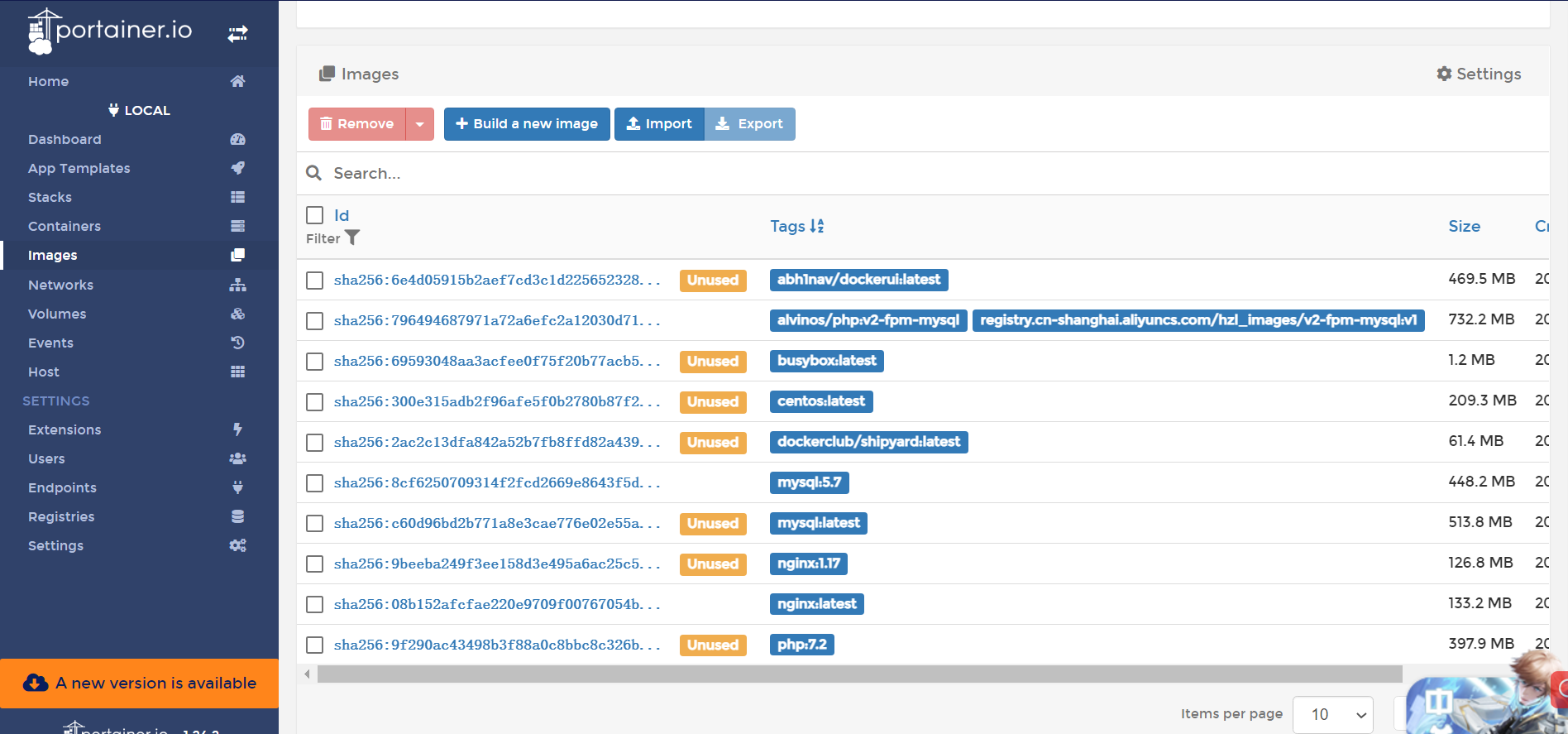Navigate to Stacks
This screenshot has width=1568, height=734.
click(x=50, y=197)
